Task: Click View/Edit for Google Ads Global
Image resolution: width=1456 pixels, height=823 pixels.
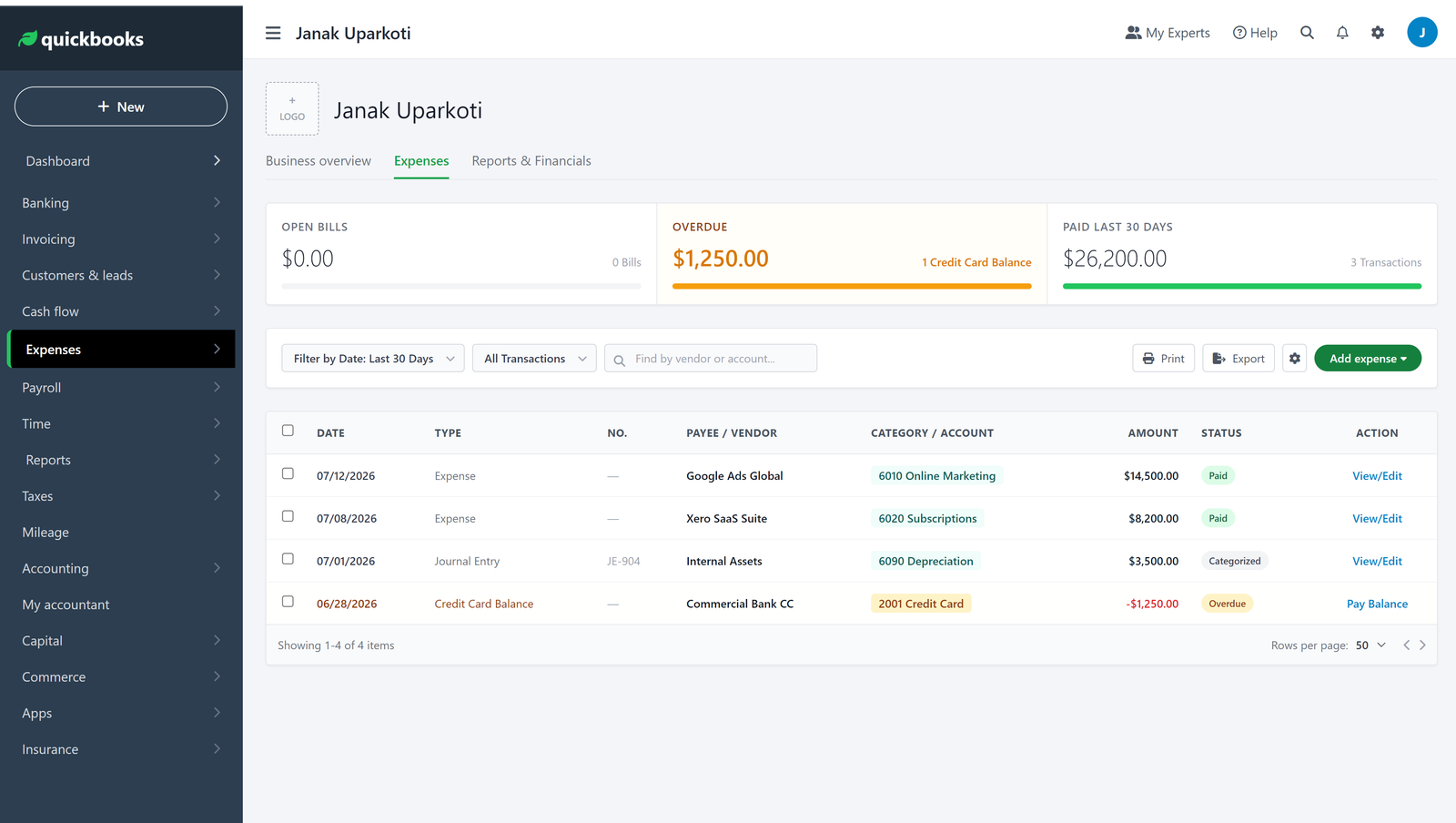Action: point(1377,476)
